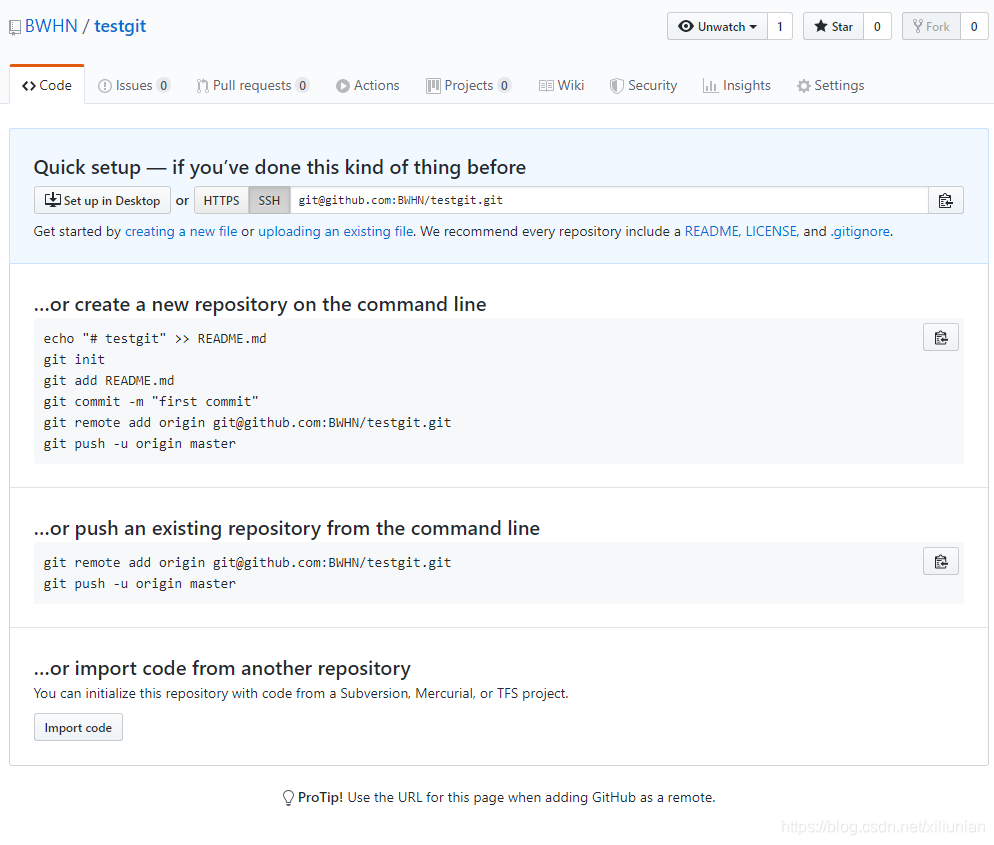The height and width of the screenshot is (845, 994).
Task: Switch to the Wiki tab
Action: click(x=561, y=85)
